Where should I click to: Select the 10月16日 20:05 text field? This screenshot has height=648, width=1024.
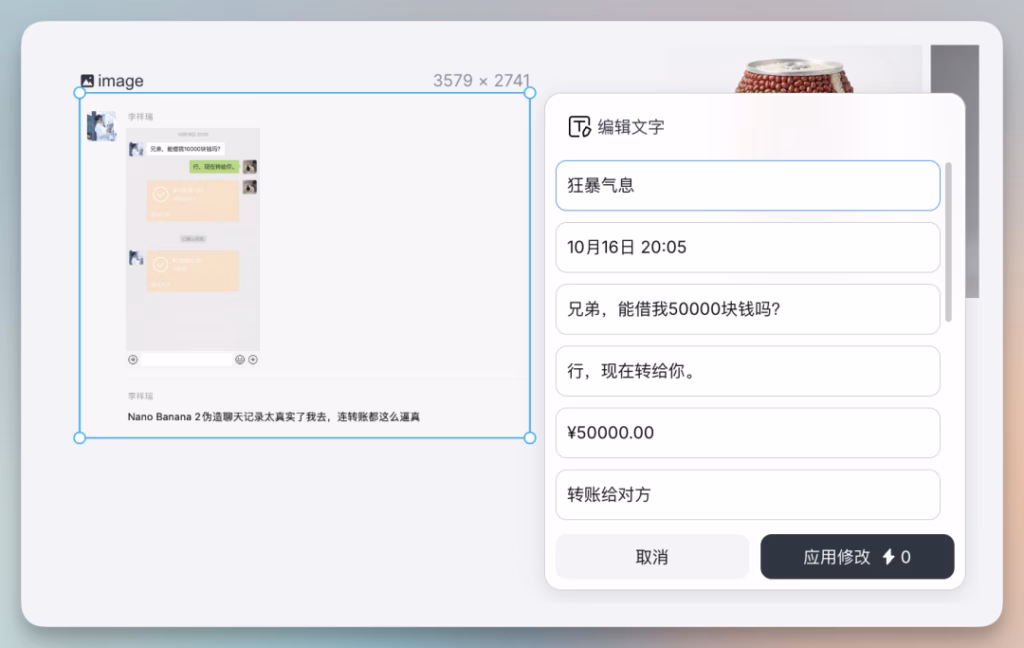pos(747,247)
